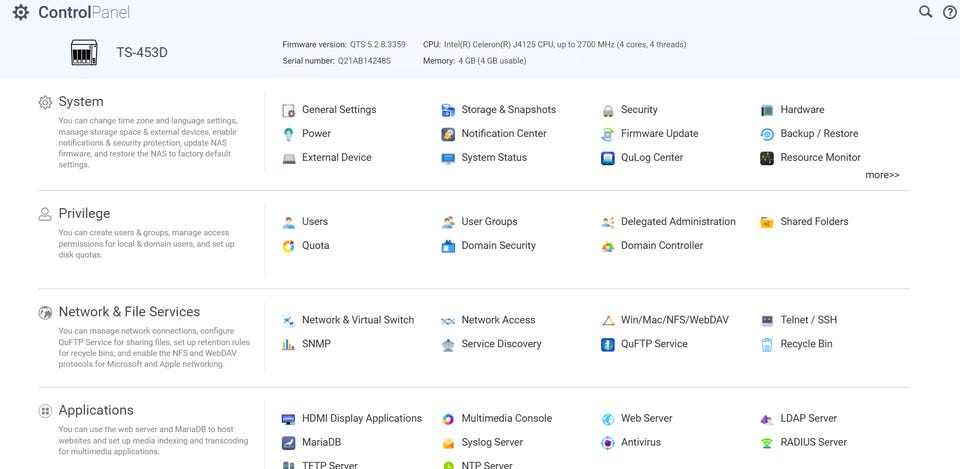This screenshot has width=960, height=469.
Task: Open the Recycle Bin icon
Action: pos(767,345)
